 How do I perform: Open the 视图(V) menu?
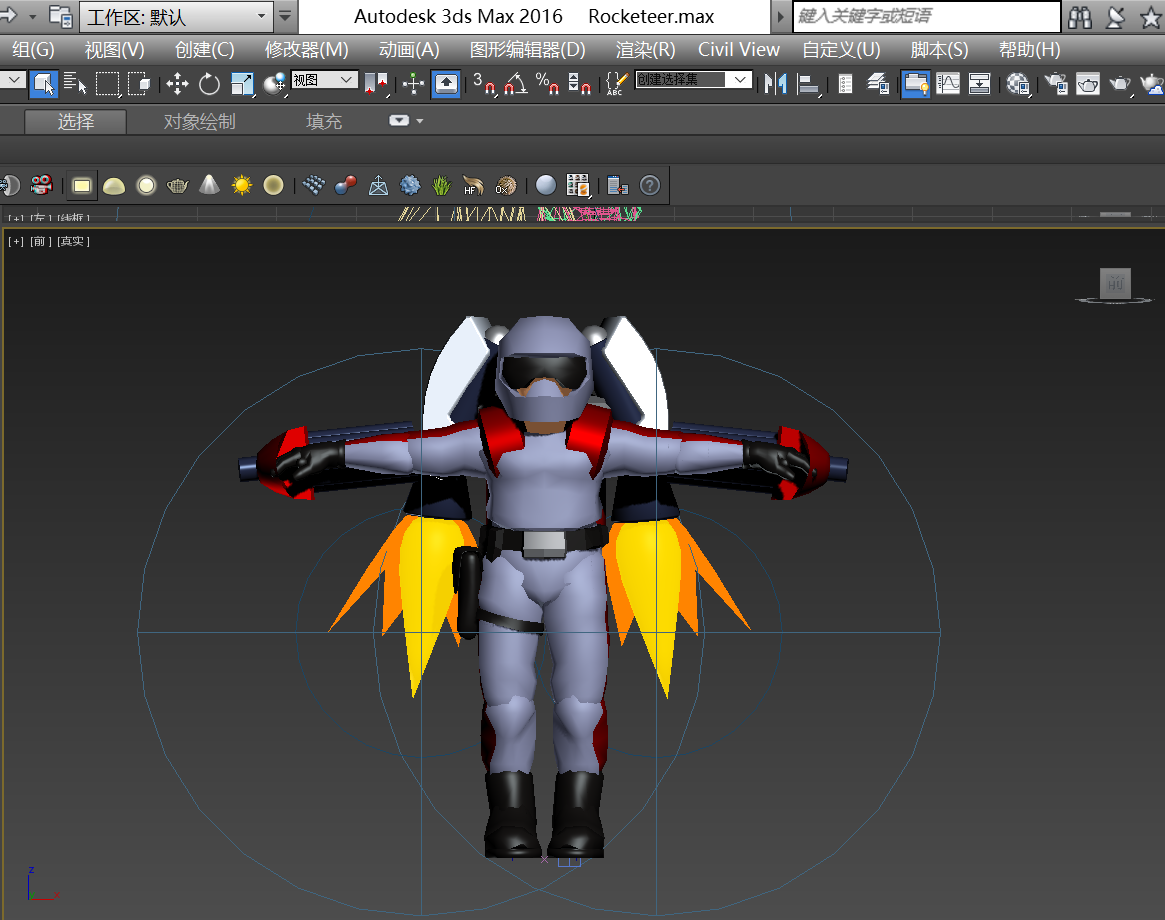tap(114, 50)
